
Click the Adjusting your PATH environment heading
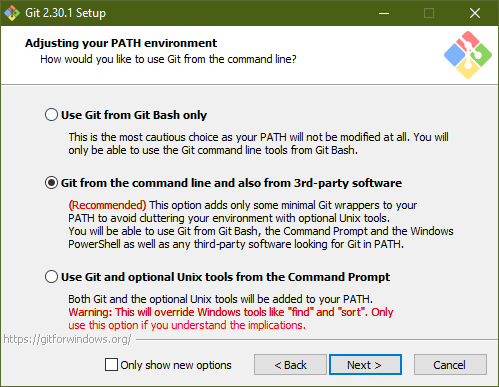(x=121, y=43)
